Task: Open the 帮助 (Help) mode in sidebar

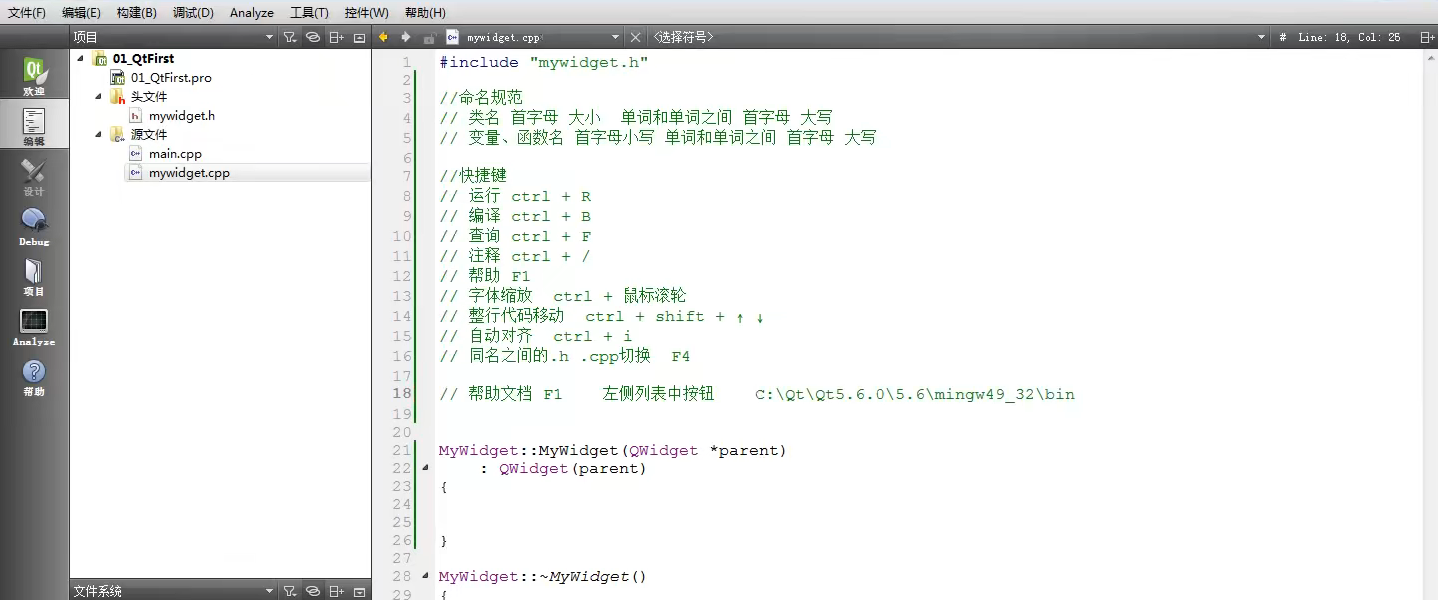Action: 34,377
